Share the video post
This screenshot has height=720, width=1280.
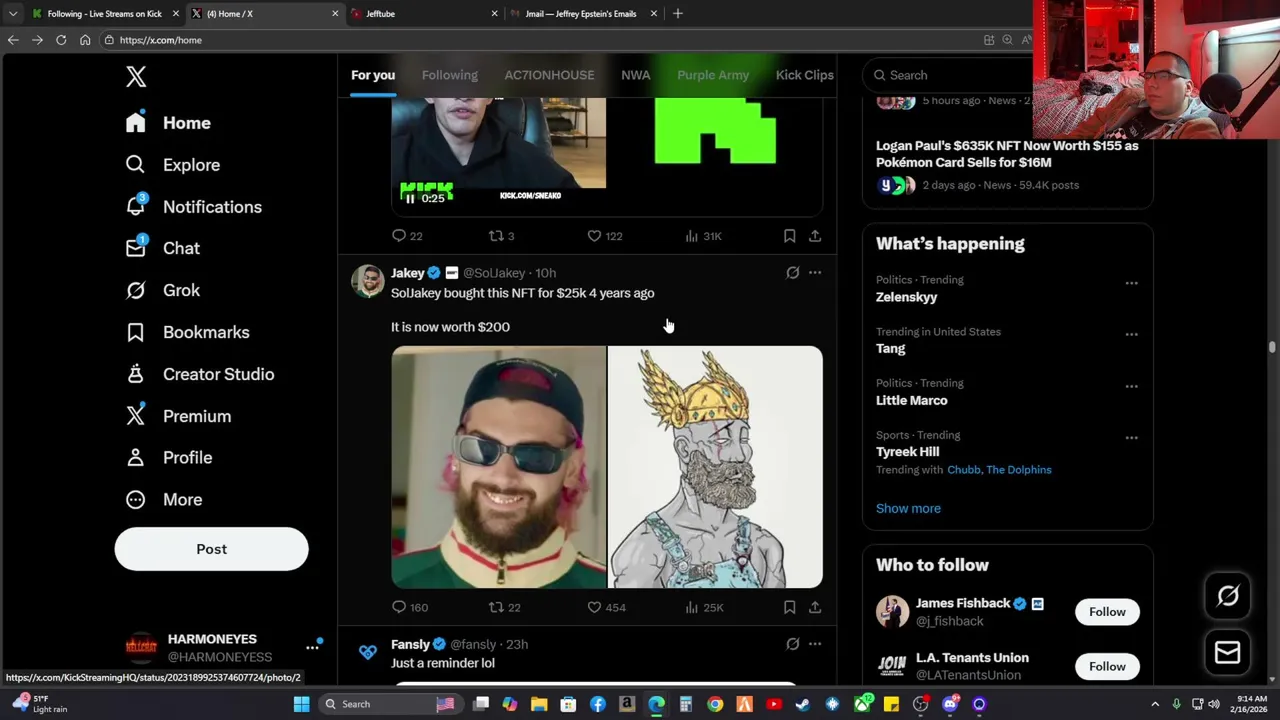(815, 236)
